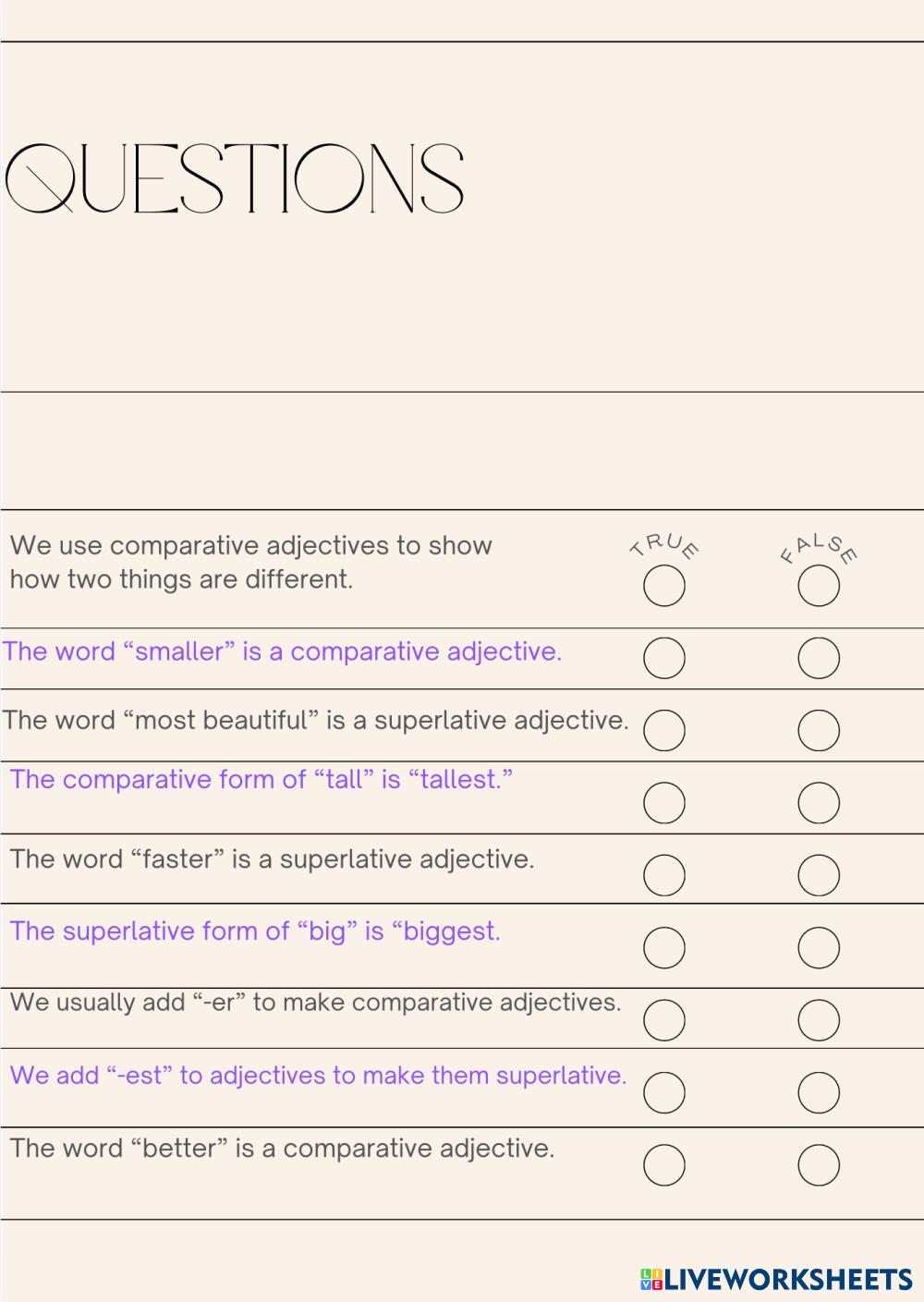Select True for "smaller" is comparative

coord(663,658)
